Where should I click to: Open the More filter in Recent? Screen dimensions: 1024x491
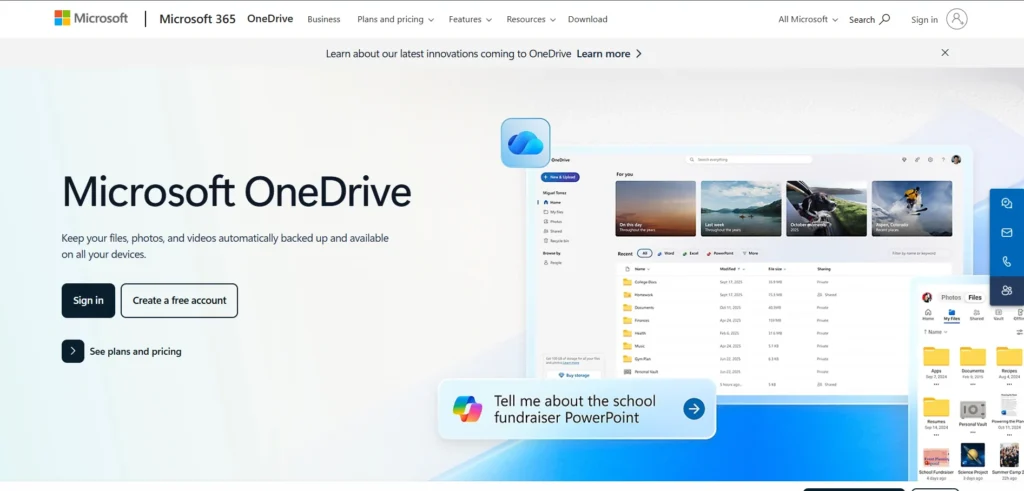[x=750, y=253]
